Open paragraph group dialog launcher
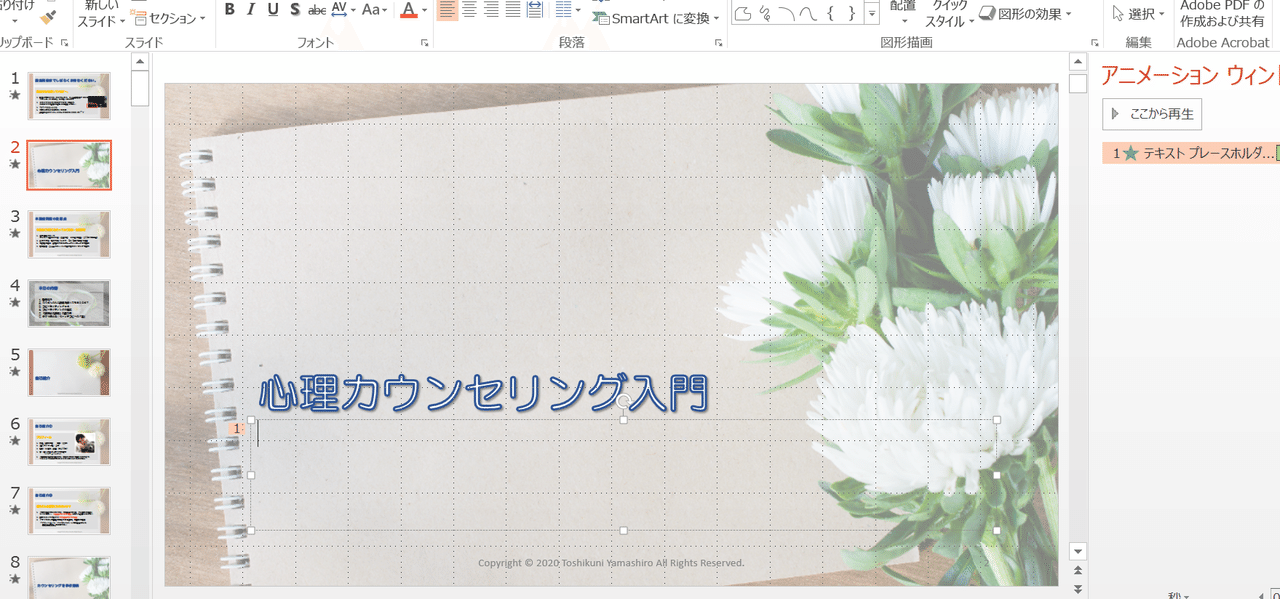This screenshot has height=599, width=1280. (719, 43)
